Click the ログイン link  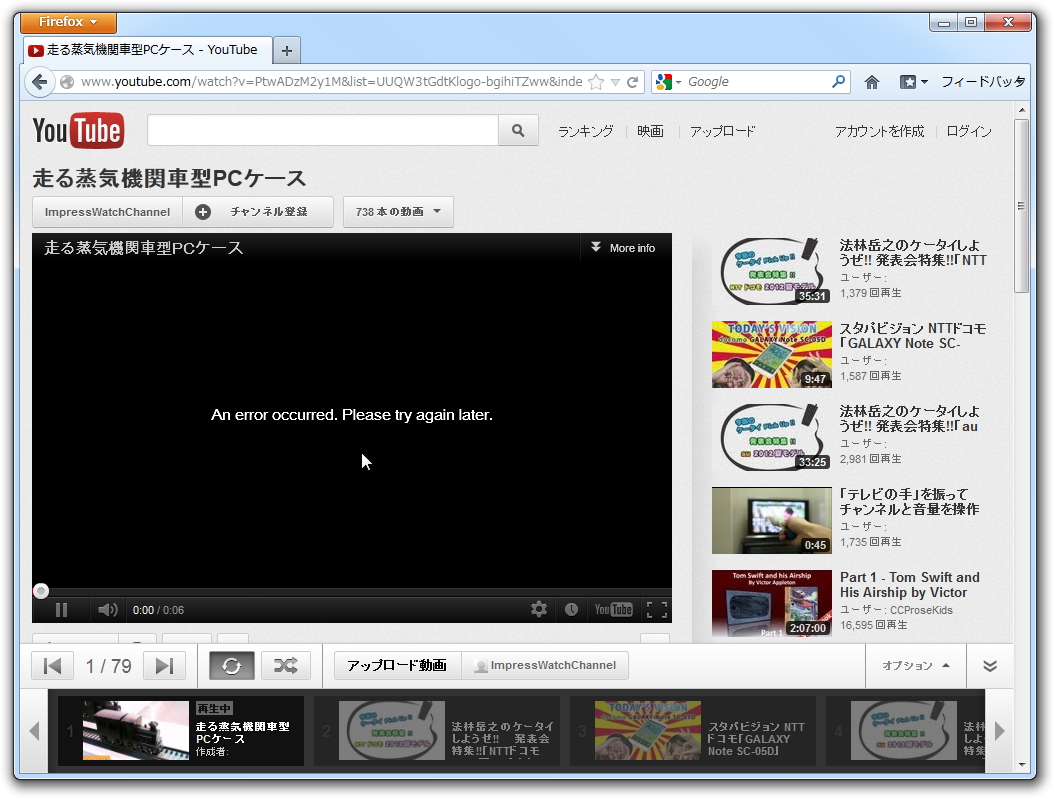[967, 130]
